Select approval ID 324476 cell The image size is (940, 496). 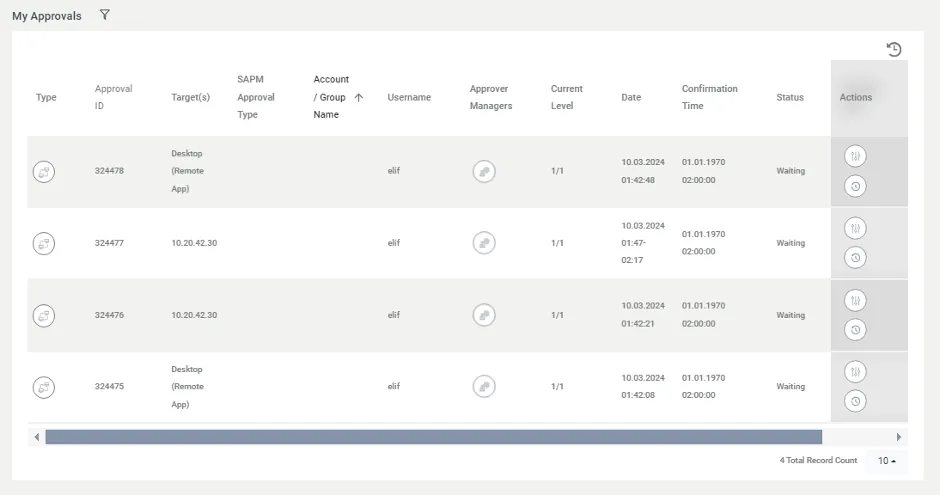coord(109,315)
